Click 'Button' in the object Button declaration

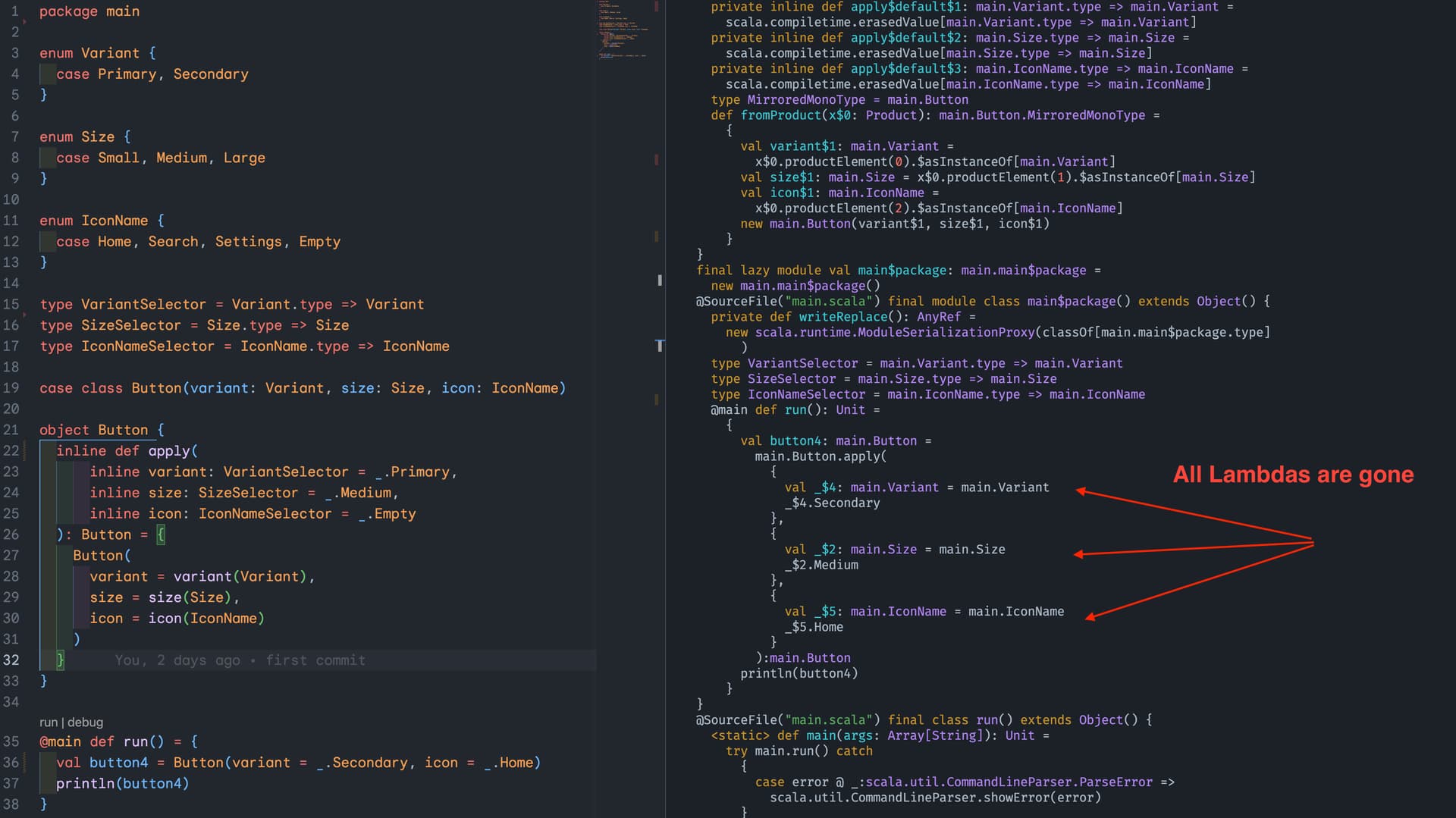coord(122,430)
